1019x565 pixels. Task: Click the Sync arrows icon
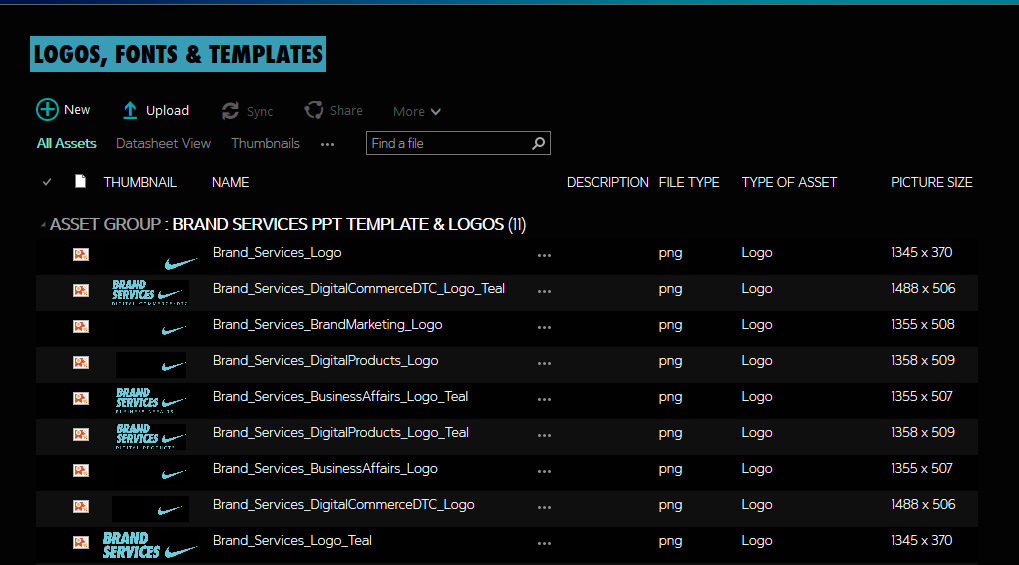230,111
